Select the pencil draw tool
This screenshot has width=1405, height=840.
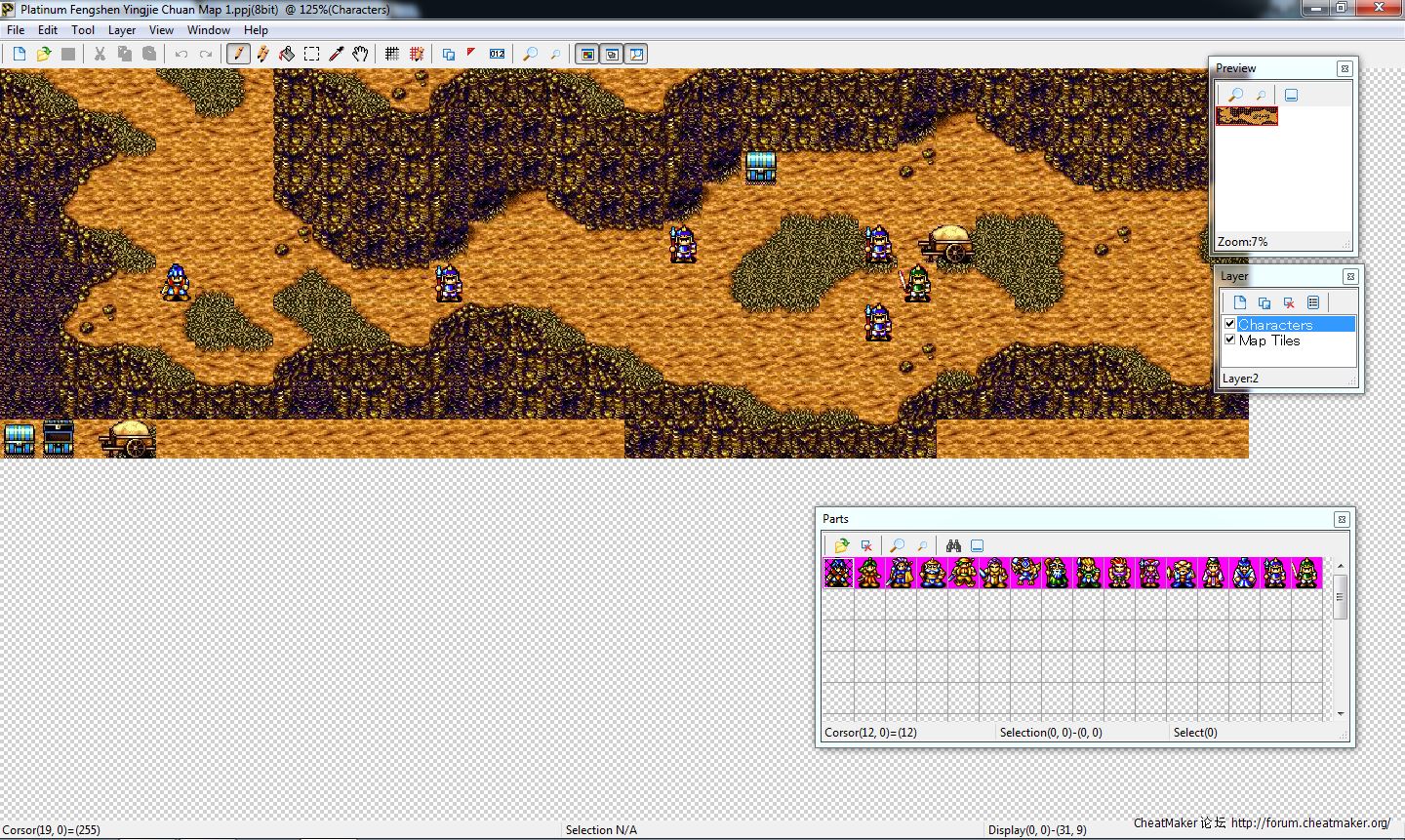click(x=238, y=55)
